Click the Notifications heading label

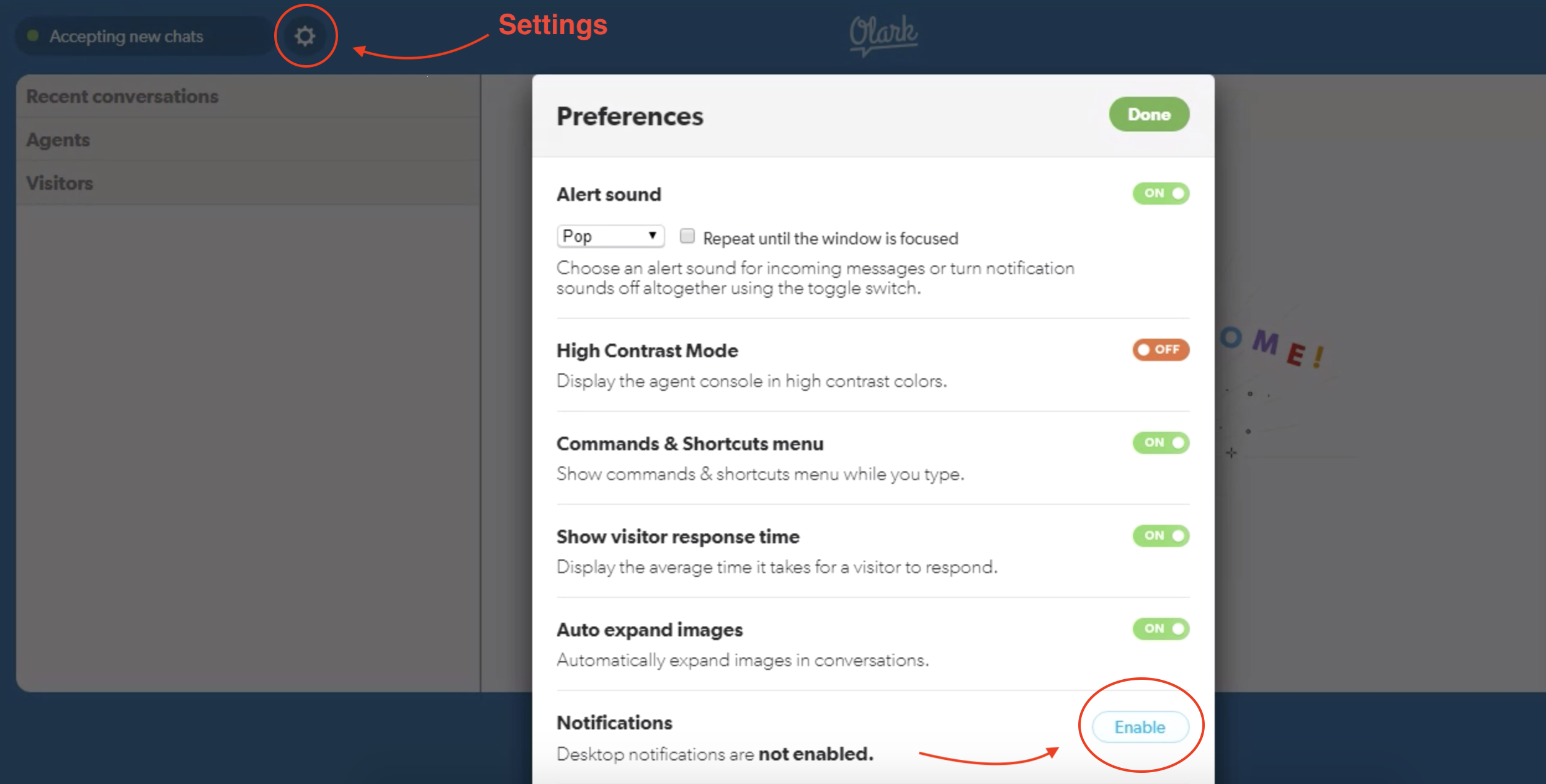click(x=614, y=723)
